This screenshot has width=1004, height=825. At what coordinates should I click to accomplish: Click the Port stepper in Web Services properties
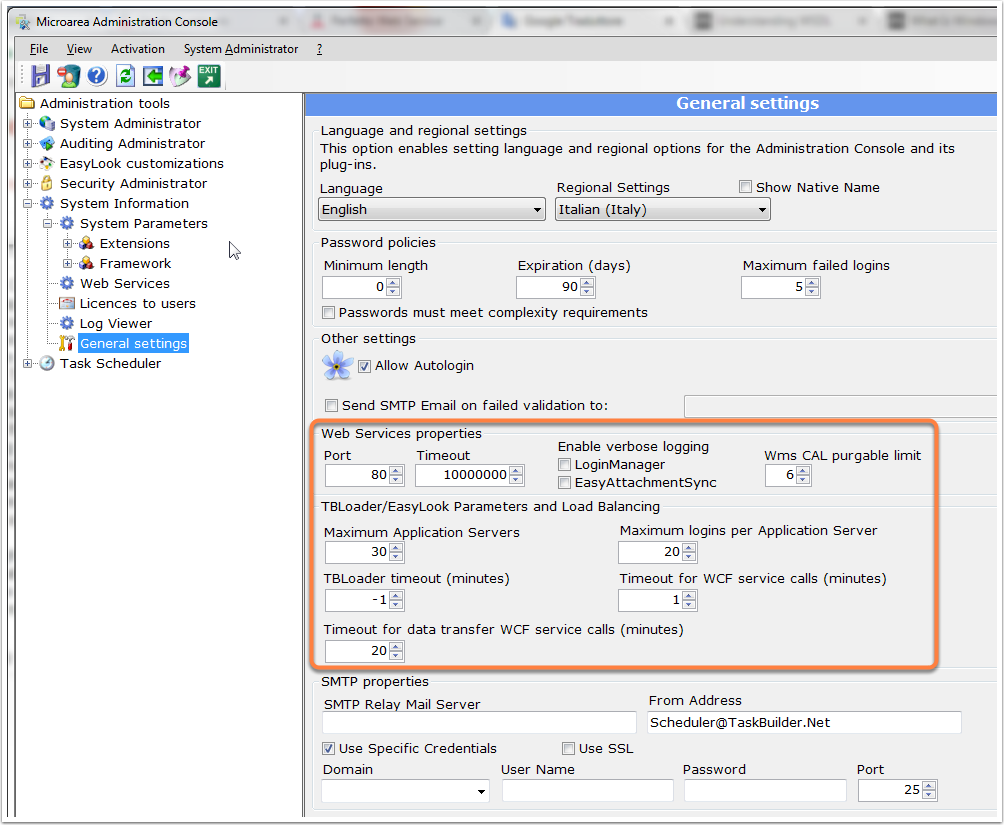pos(396,475)
